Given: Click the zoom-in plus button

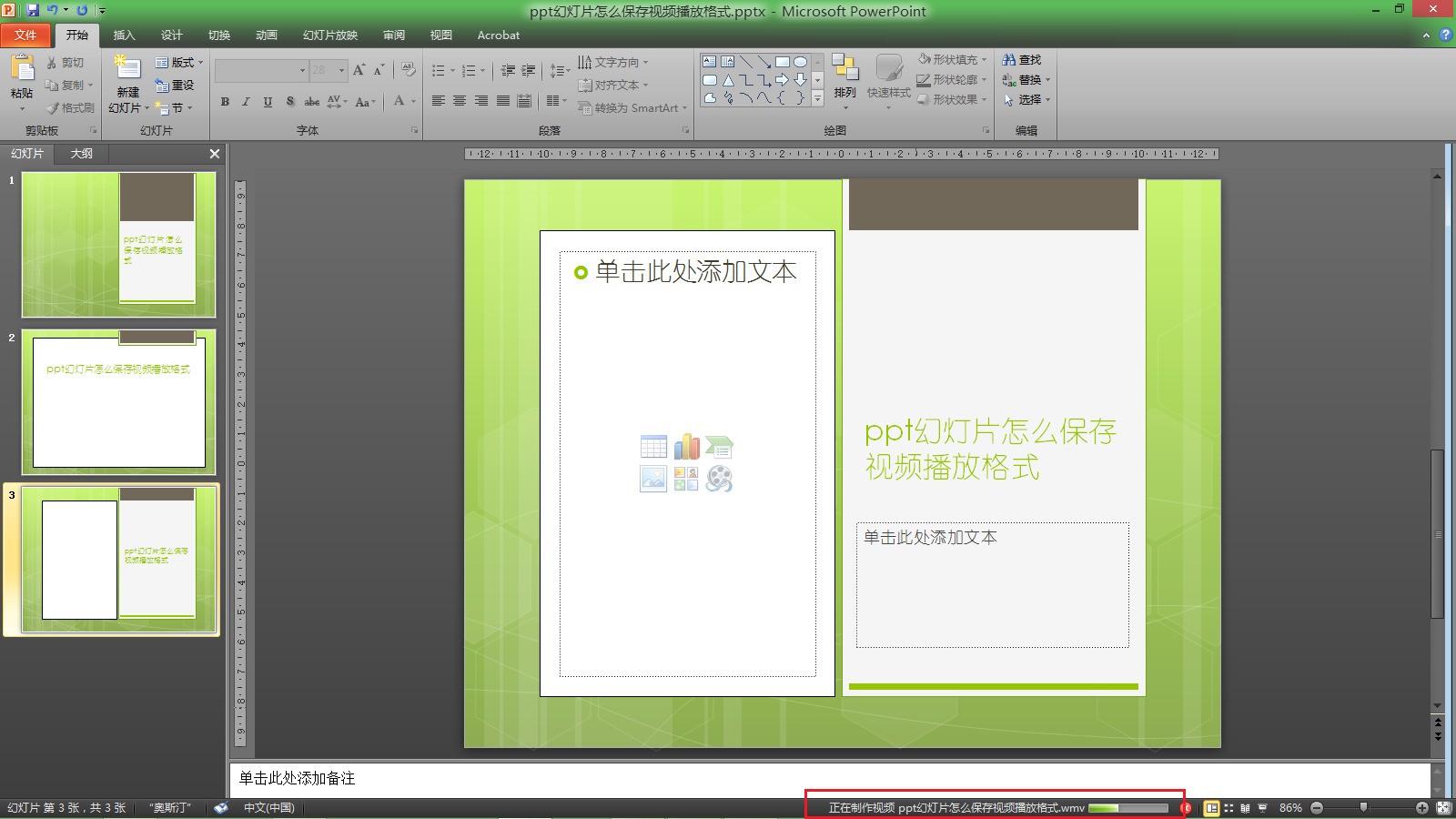Looking at the screenshot, I should [x=1421, y=808].
